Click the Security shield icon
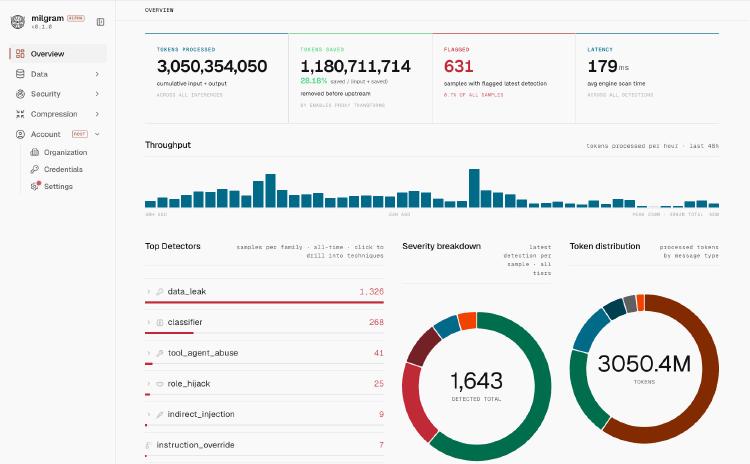 [x=20, y=94]
